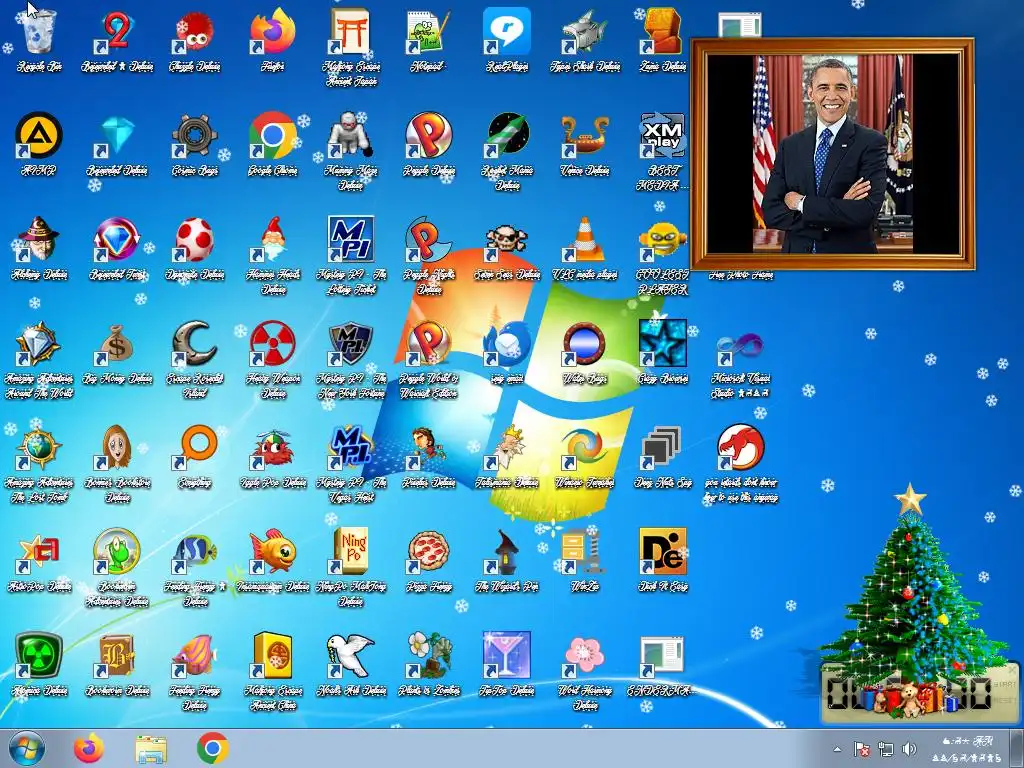Launch Alchemy Deluxe wizard icon
Image resolution: width=1024 pixels, height=768 pixels.
(x=39, y=239)
